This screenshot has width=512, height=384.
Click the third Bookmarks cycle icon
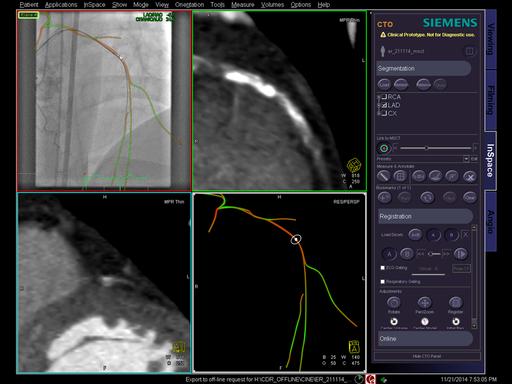(427, 198)
